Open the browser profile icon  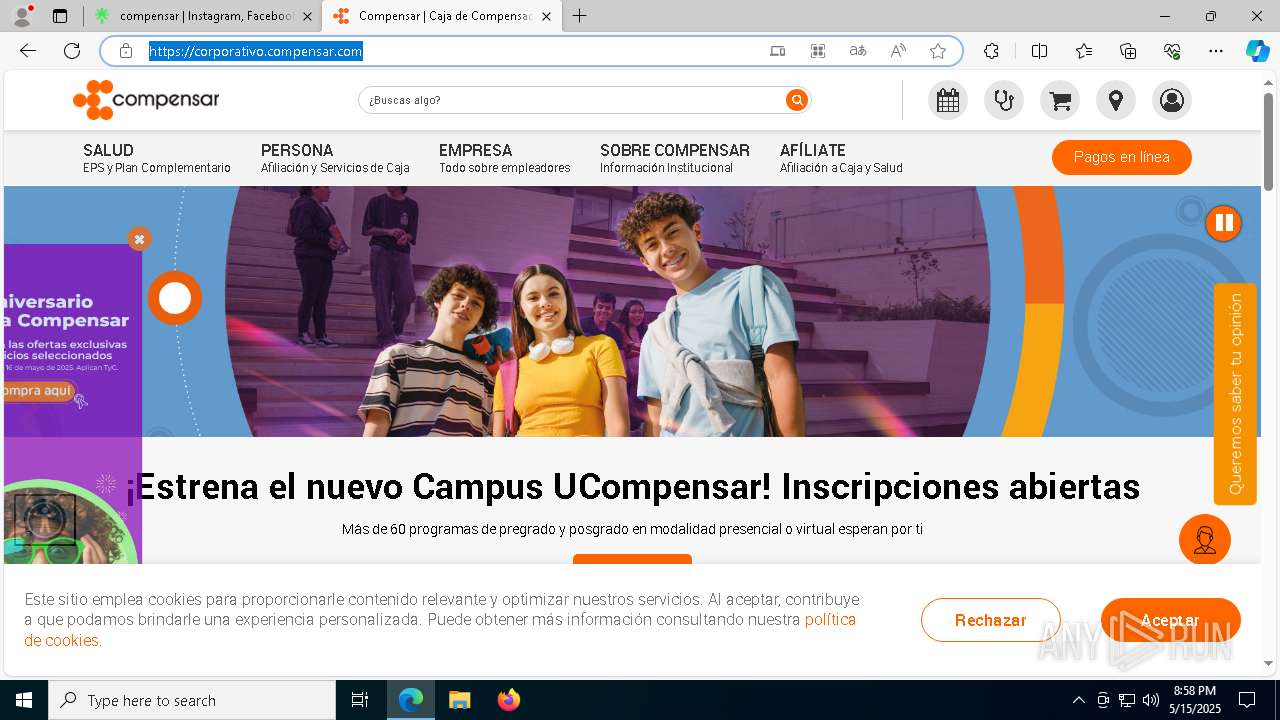click(x=22, y=16)
